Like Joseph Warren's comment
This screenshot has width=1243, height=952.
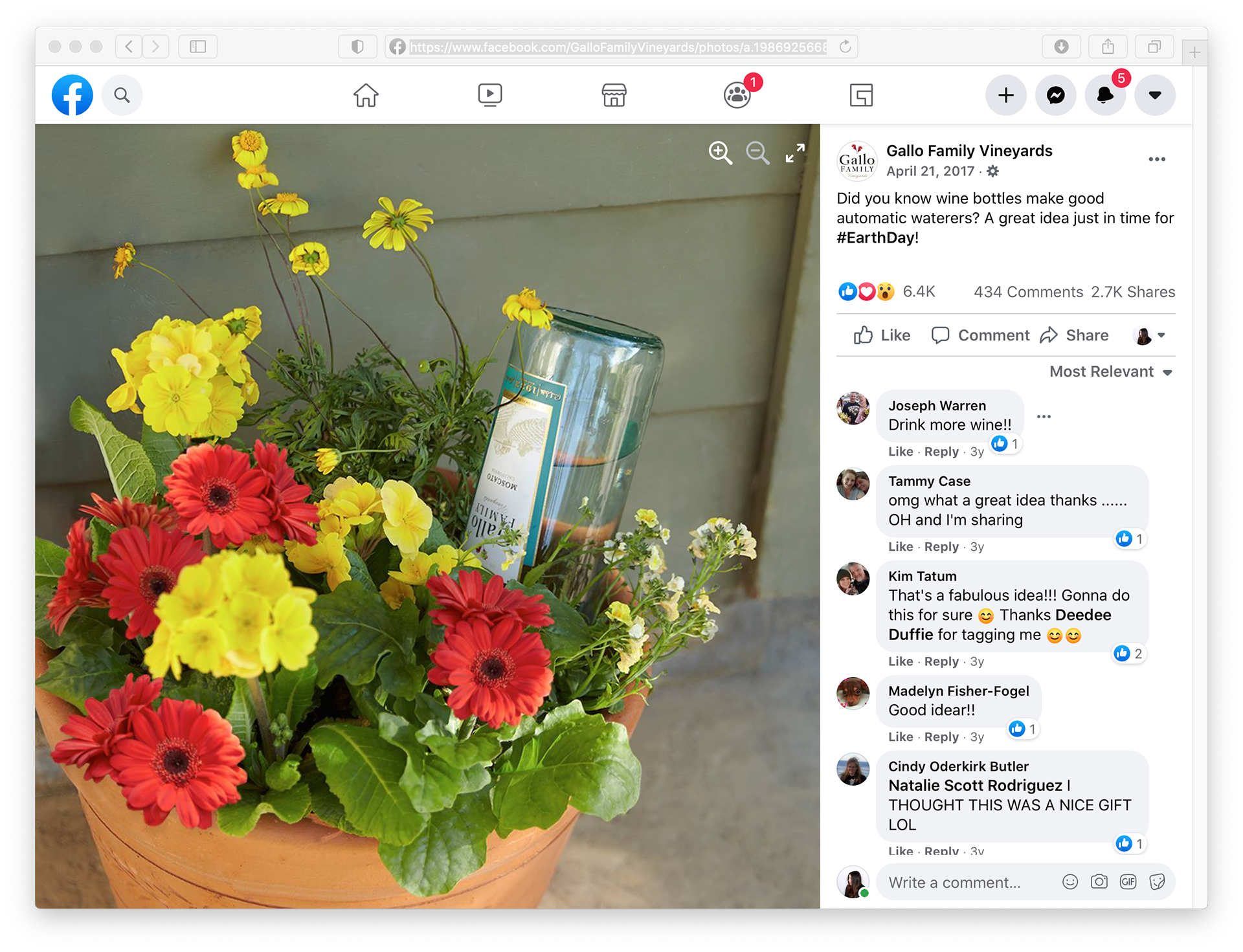pyautogui.click(x=901, y=452)
